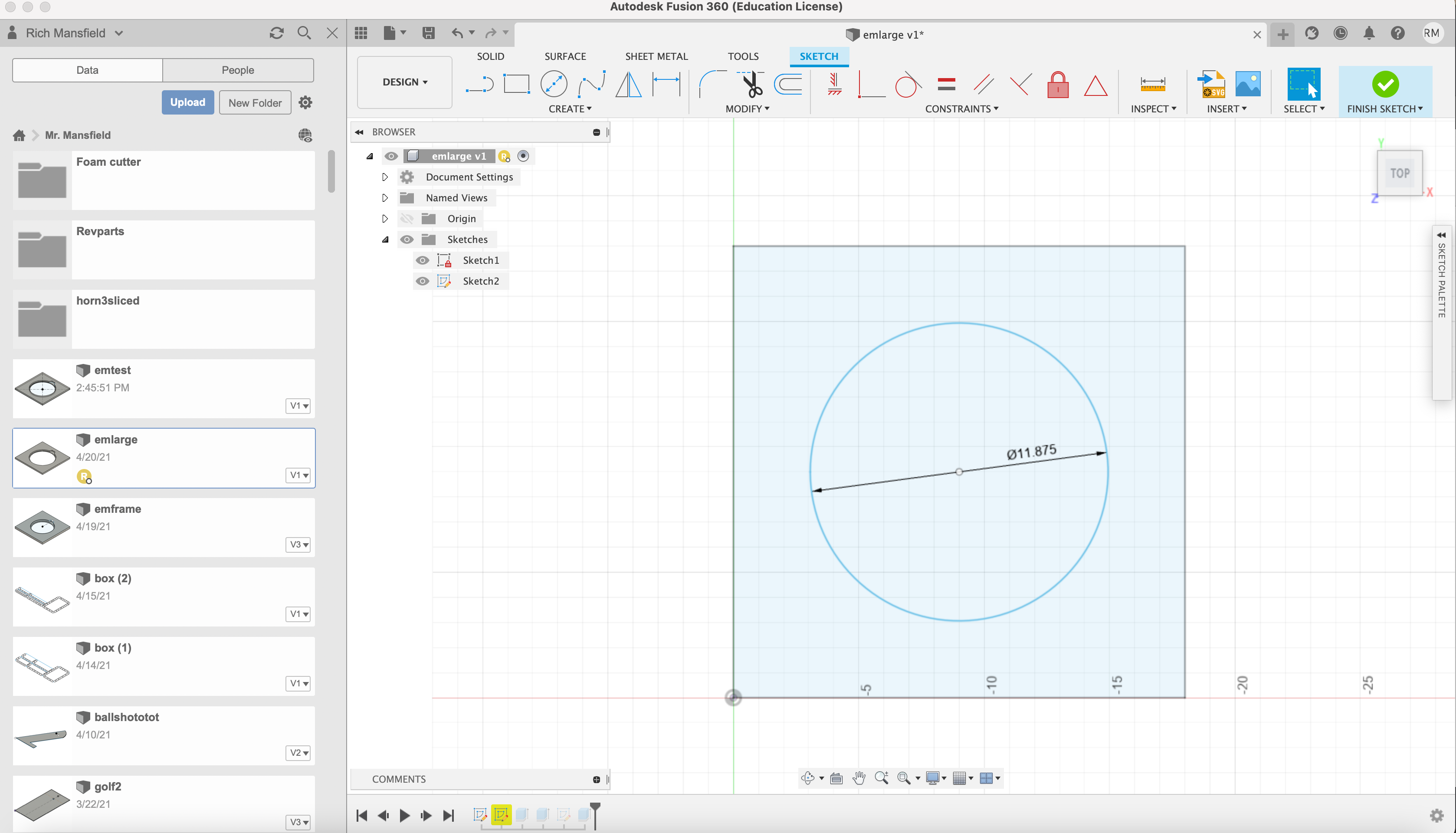Collapse the Sketches node
The width and height of the screenshot is (1456, 833).
point(385,240)
